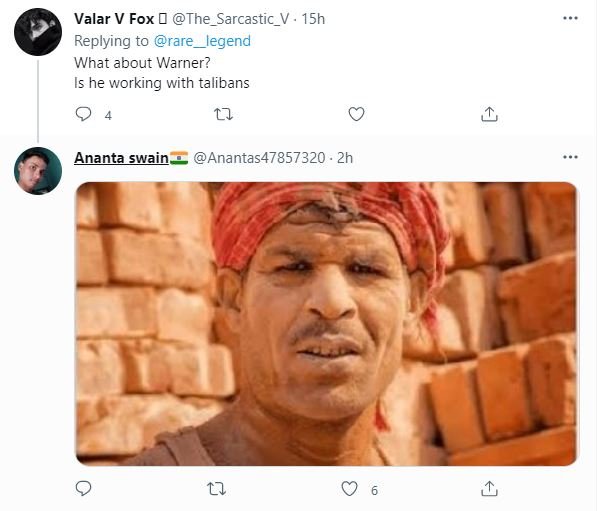Retweet Valar V Fox's tweet about Warner
Screen dimensions: 600x511
(224, 114)
